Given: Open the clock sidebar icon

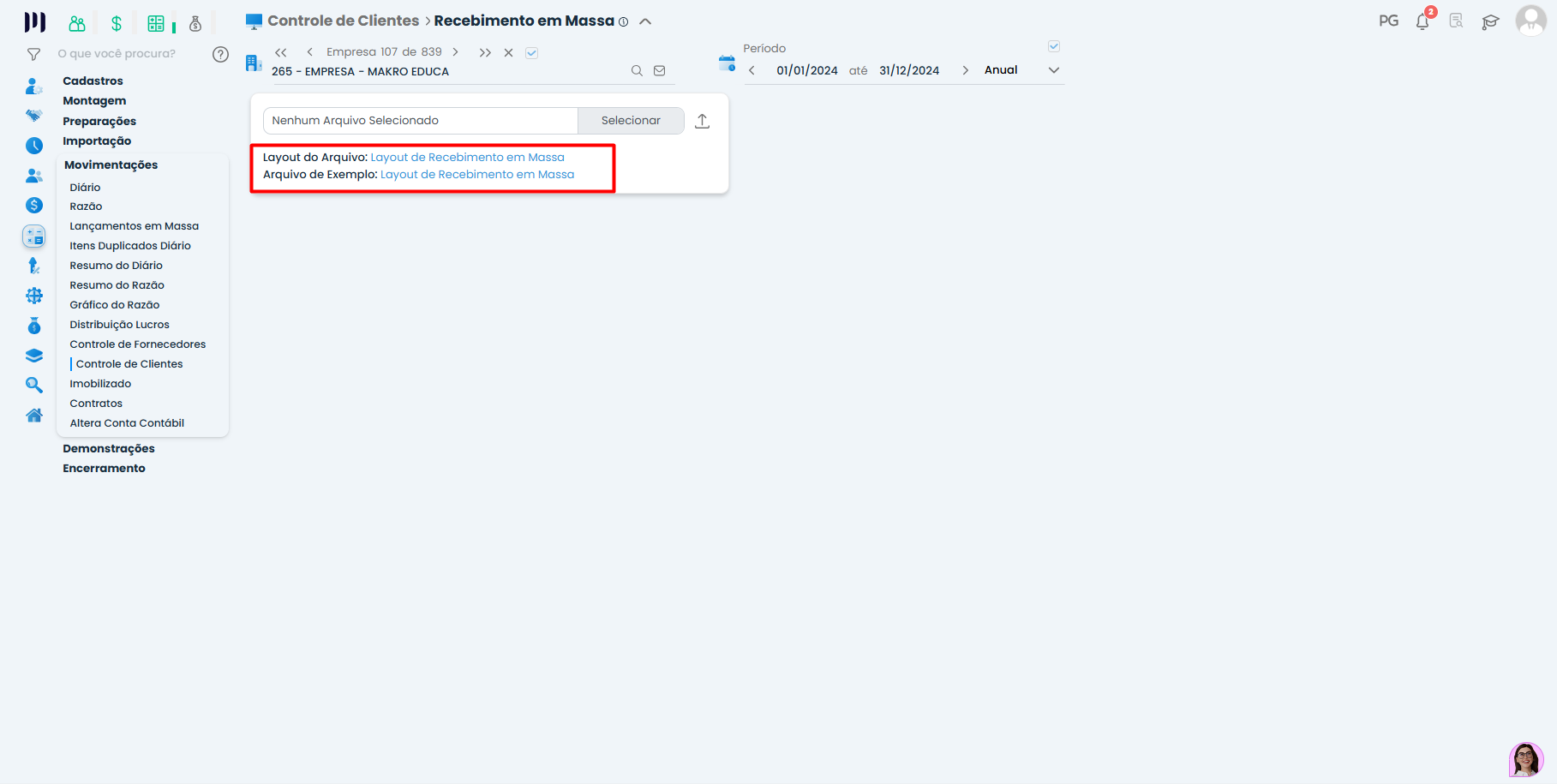Looking at the screenshot, I should [34, 146].
